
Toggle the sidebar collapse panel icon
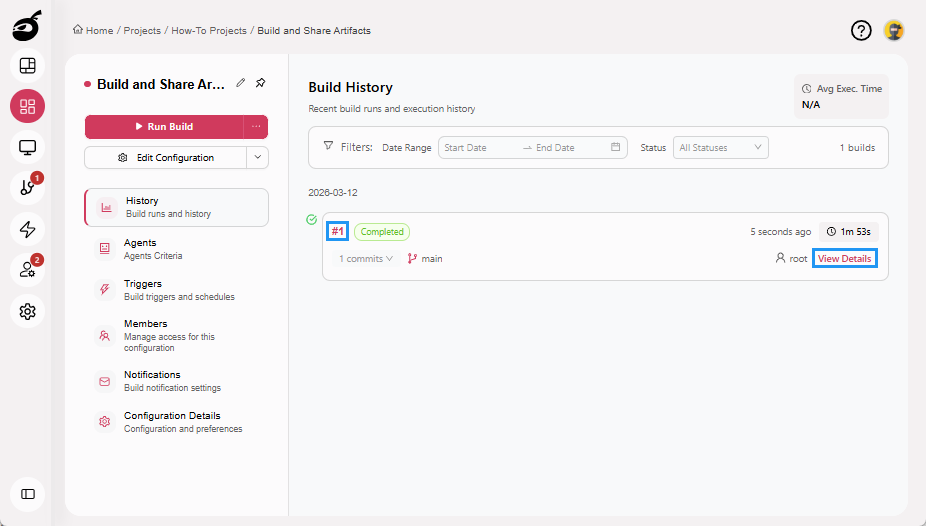27,494
